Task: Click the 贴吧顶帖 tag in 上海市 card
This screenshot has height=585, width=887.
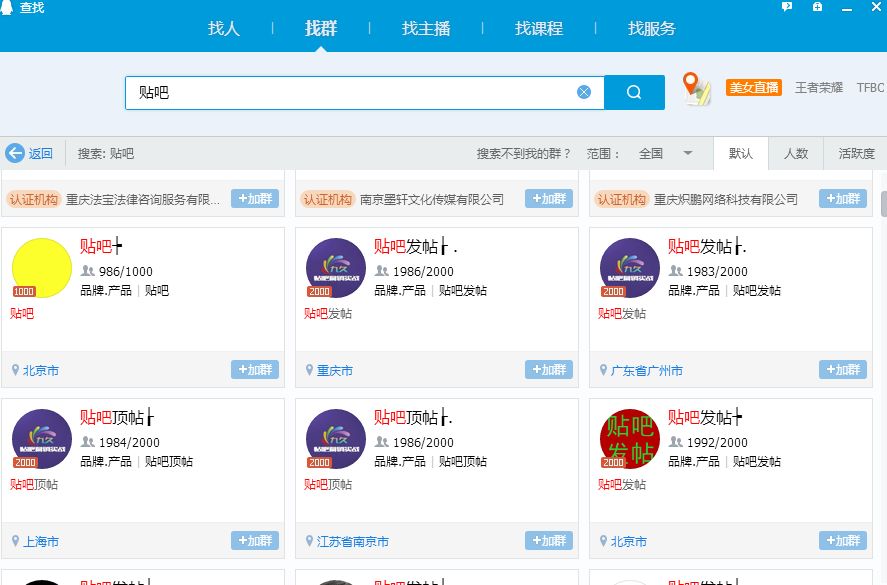Action: 169,462
